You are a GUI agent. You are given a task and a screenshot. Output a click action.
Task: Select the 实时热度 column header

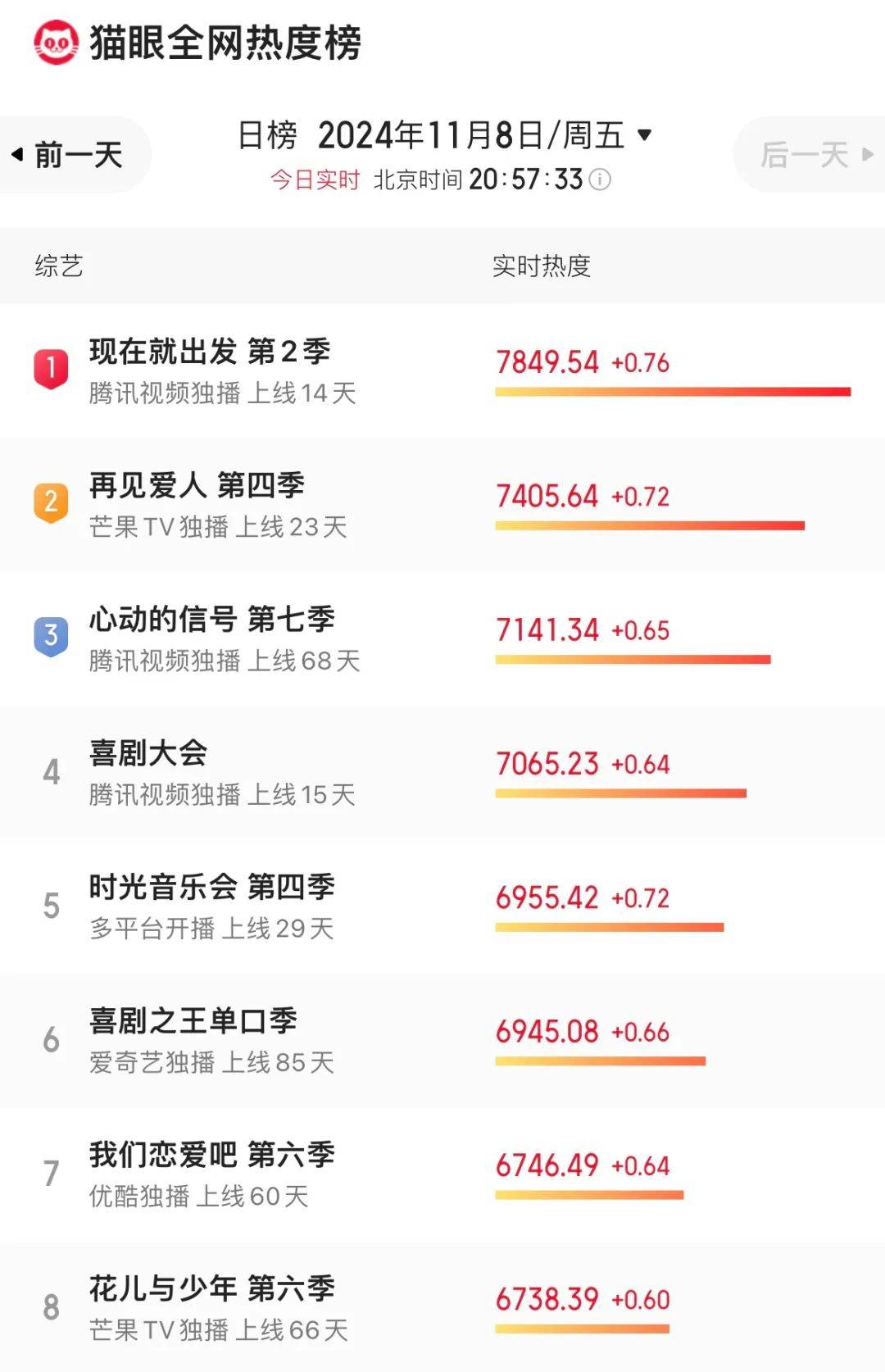tap(541, 266)
